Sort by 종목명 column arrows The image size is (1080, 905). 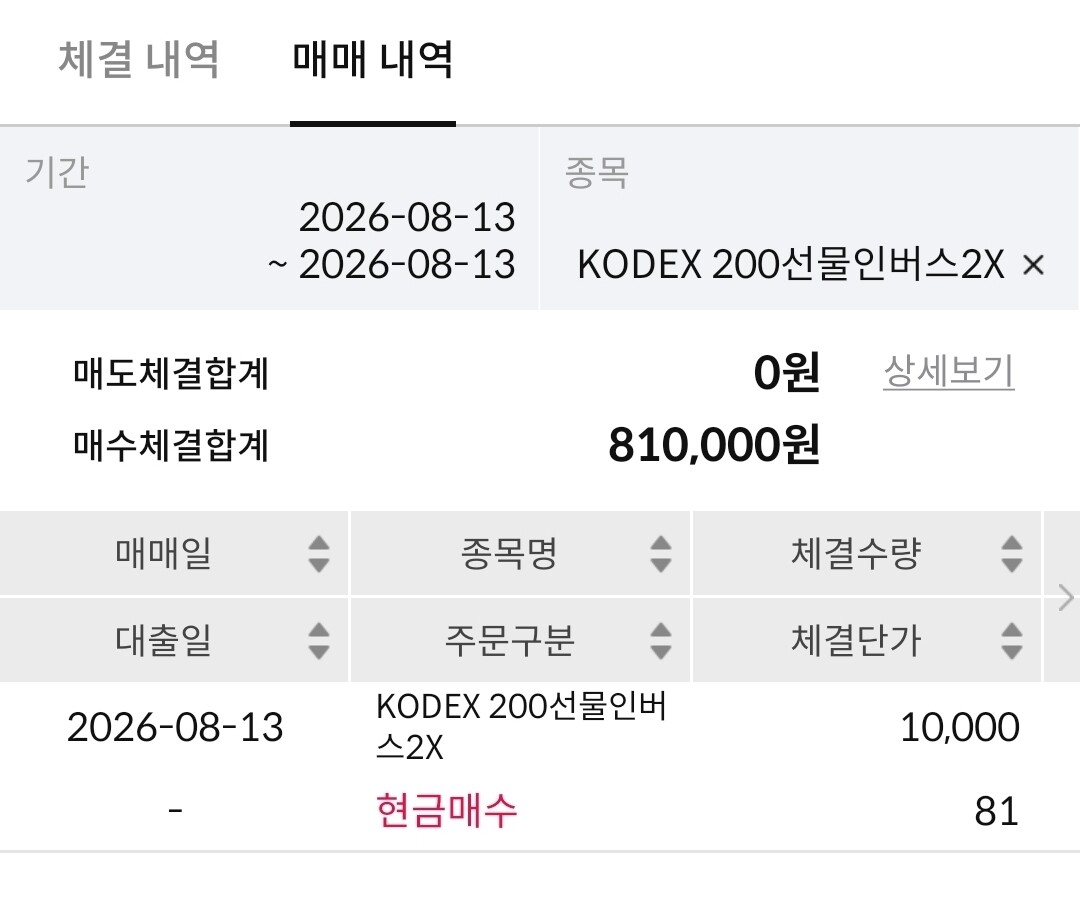point(661,554)
